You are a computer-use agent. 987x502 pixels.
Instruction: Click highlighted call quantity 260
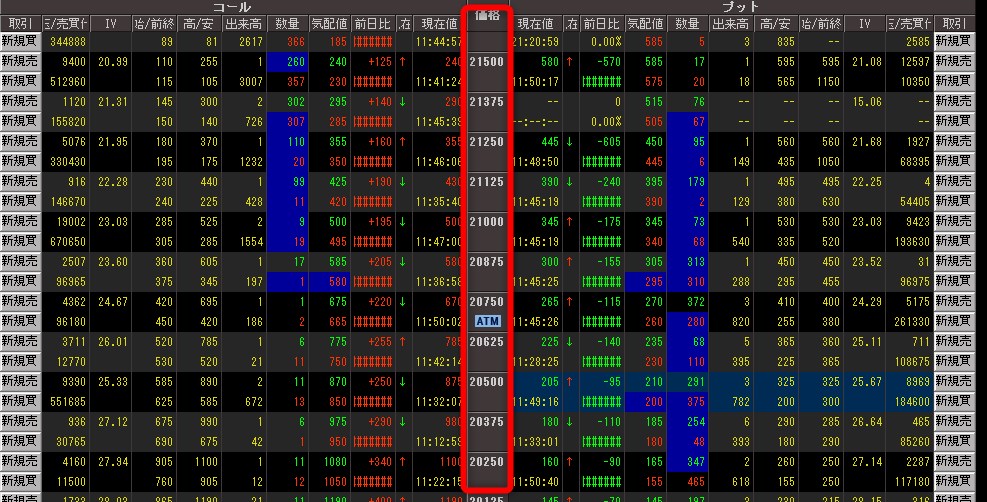click(288, 62)
